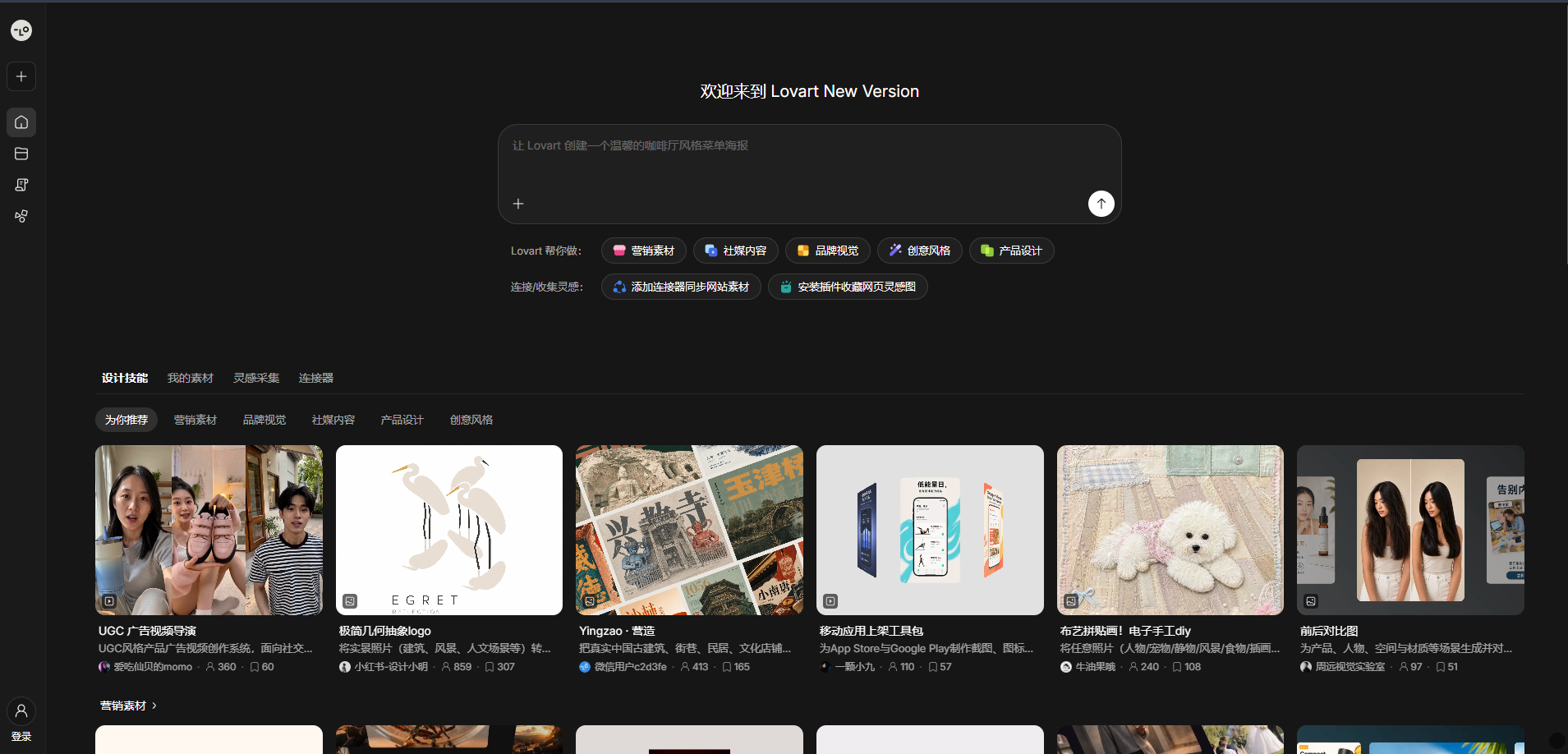Click the author avatar 爱吃仙贝的momo
Screen dimensions: 1568x754
pyautogui.click(x=104, y=667)
